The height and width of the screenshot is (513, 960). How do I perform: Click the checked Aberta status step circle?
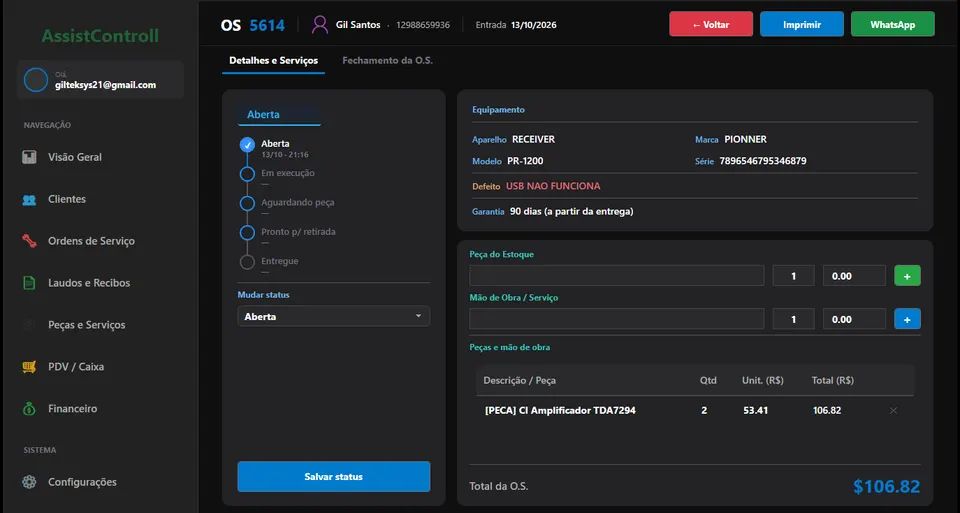coord(247,144)
